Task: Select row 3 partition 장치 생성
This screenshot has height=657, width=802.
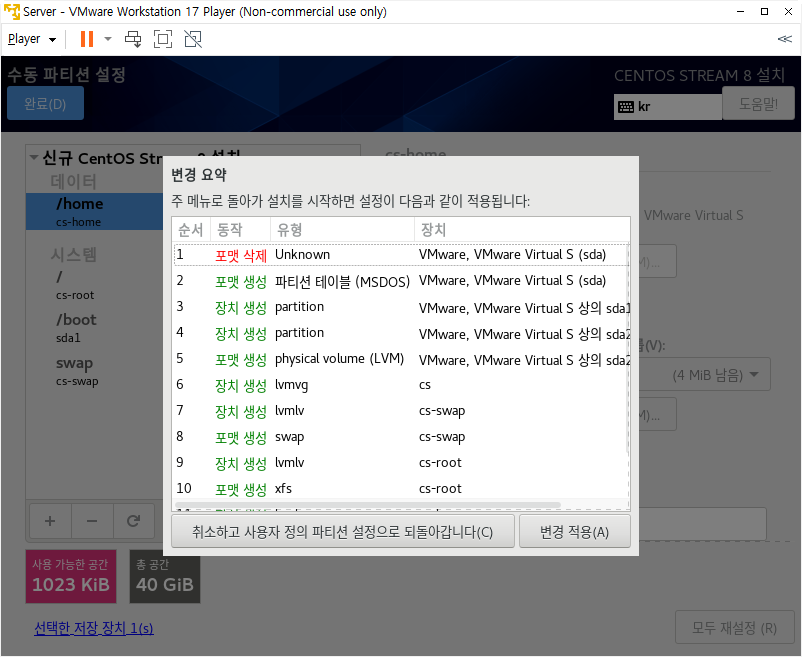Action: (401, 307)
